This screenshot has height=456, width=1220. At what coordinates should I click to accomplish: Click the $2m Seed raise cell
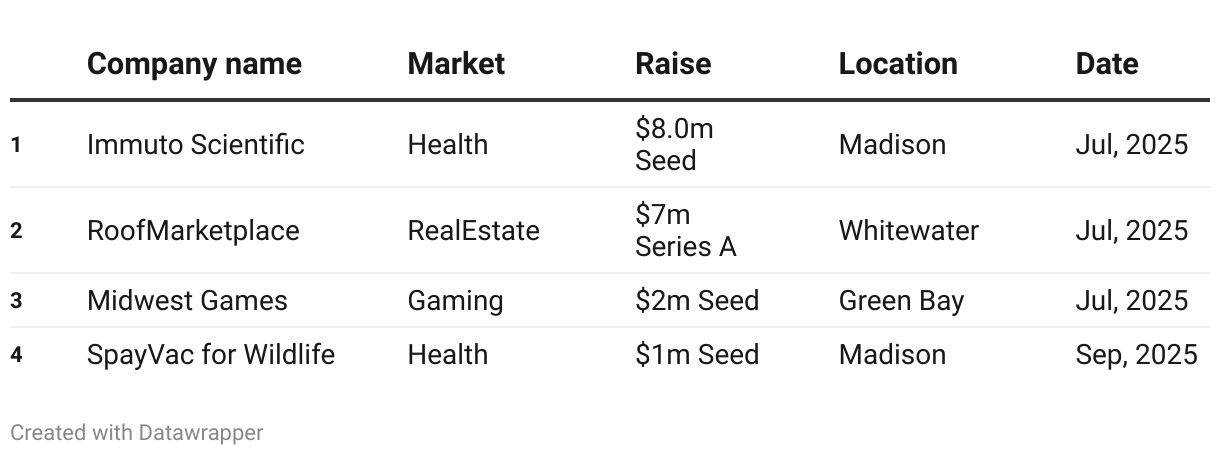pos(697,301)
